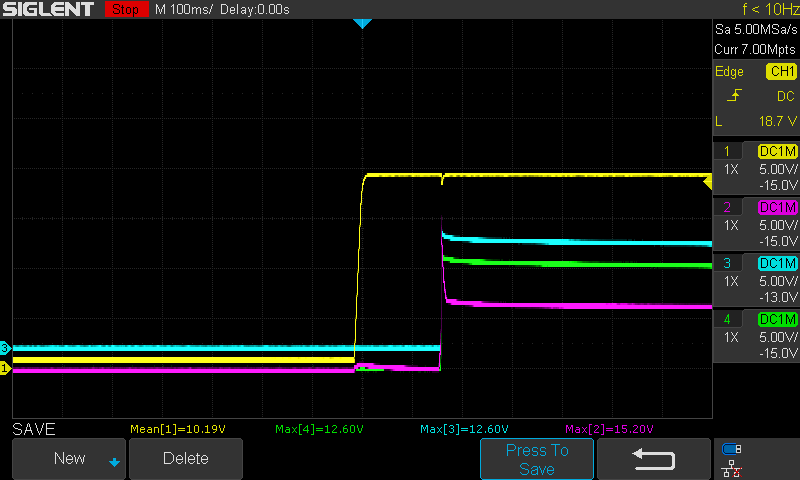This screenshot has height=480, width=800.
Task: Click the Mean[1]=10.19V measurement
Action: tap(178, 429)
